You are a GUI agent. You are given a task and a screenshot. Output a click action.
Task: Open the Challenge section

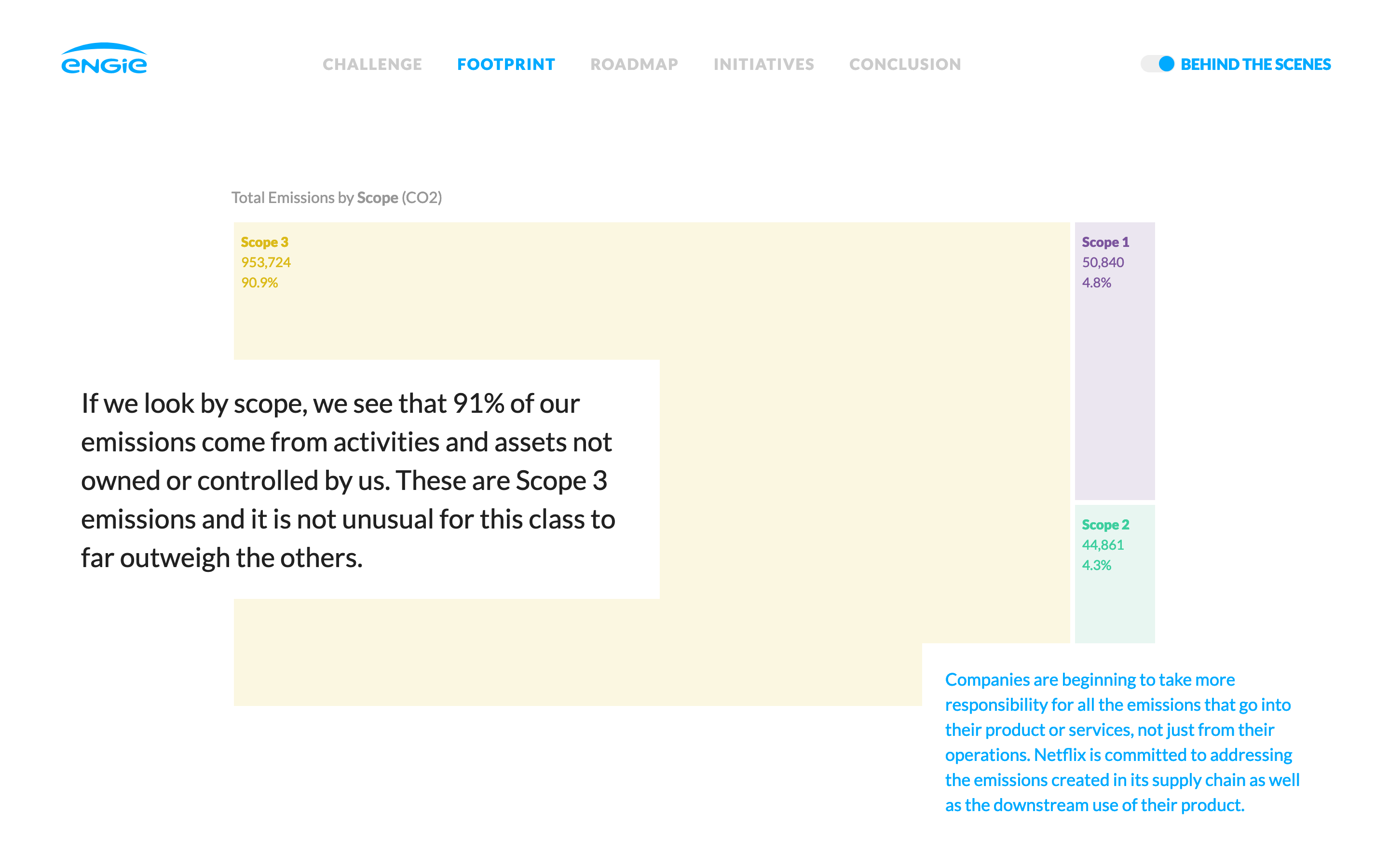(372, 64)
